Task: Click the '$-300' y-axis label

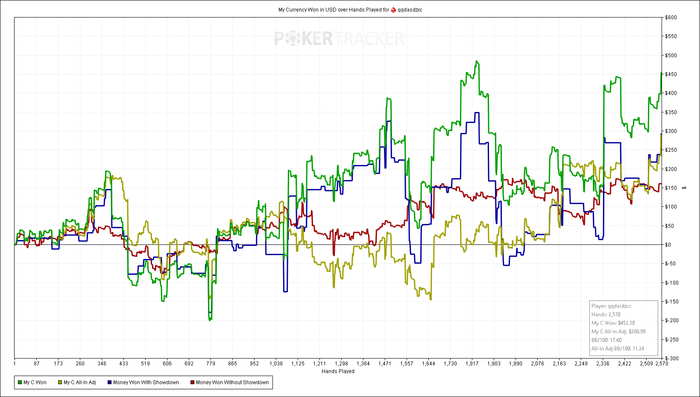Action: [672, 358]
